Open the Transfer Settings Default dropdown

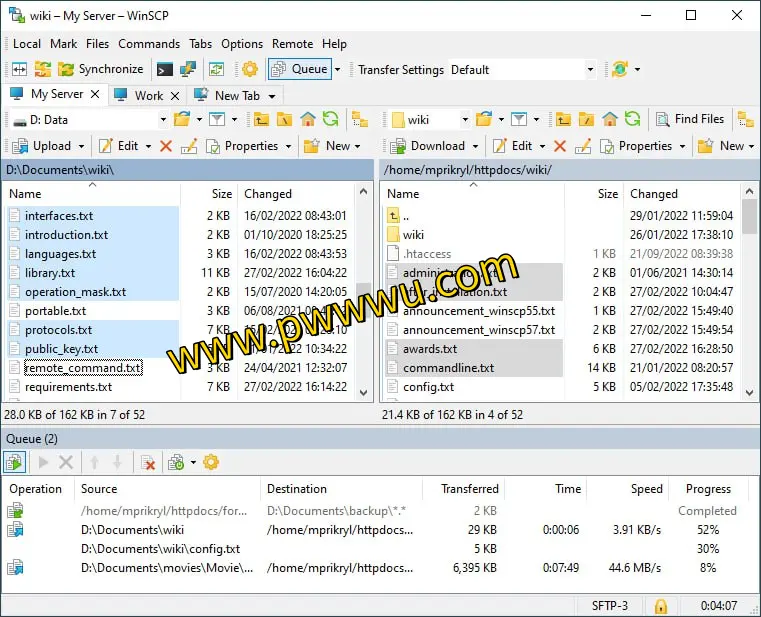590,70
